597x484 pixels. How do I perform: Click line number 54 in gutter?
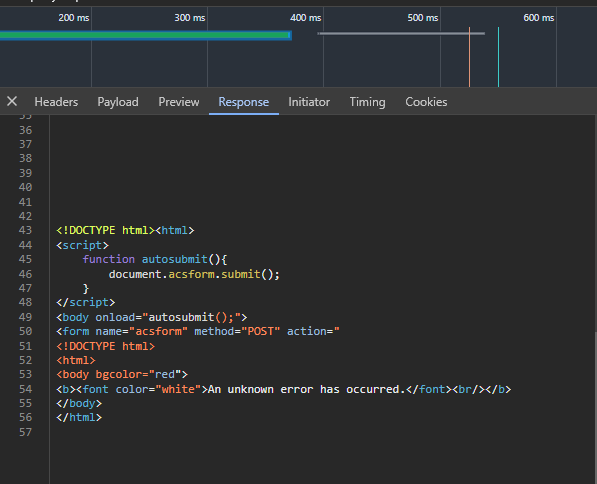26,389
